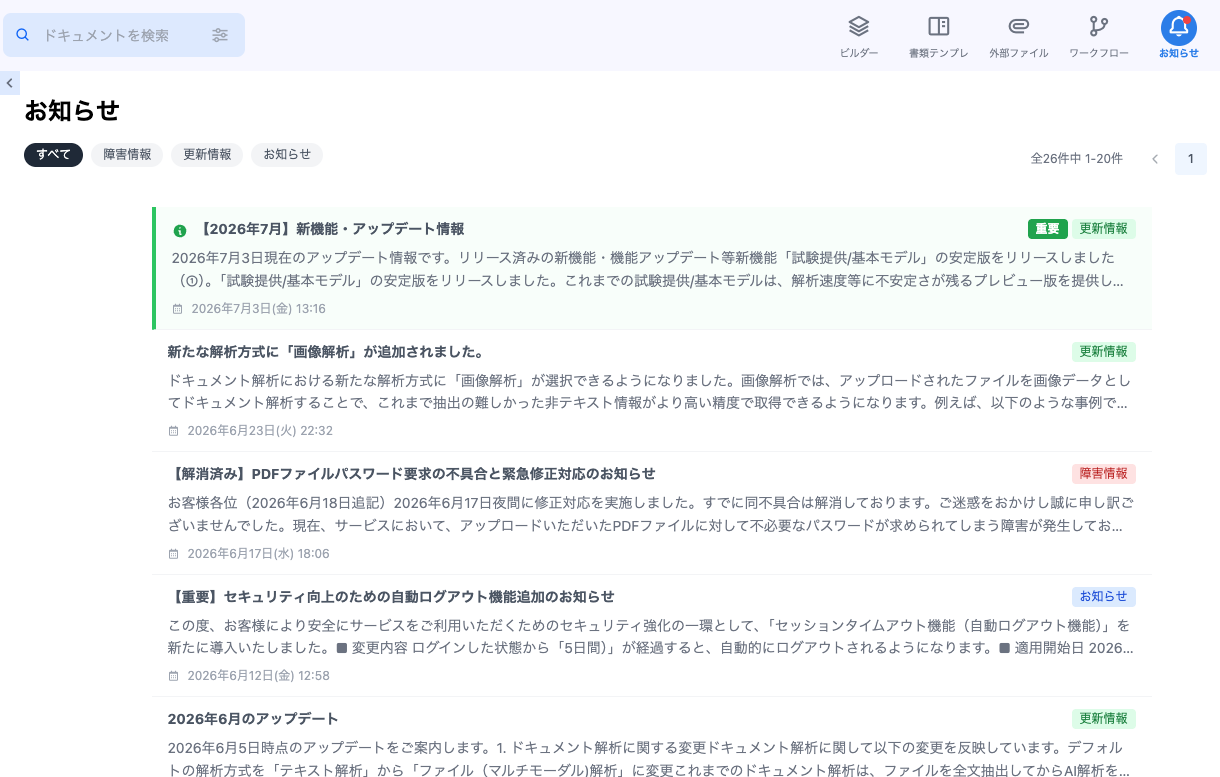
Task: Click the red 障害情報 tag
Action: pyautogui.click(x=1104, y=474)
